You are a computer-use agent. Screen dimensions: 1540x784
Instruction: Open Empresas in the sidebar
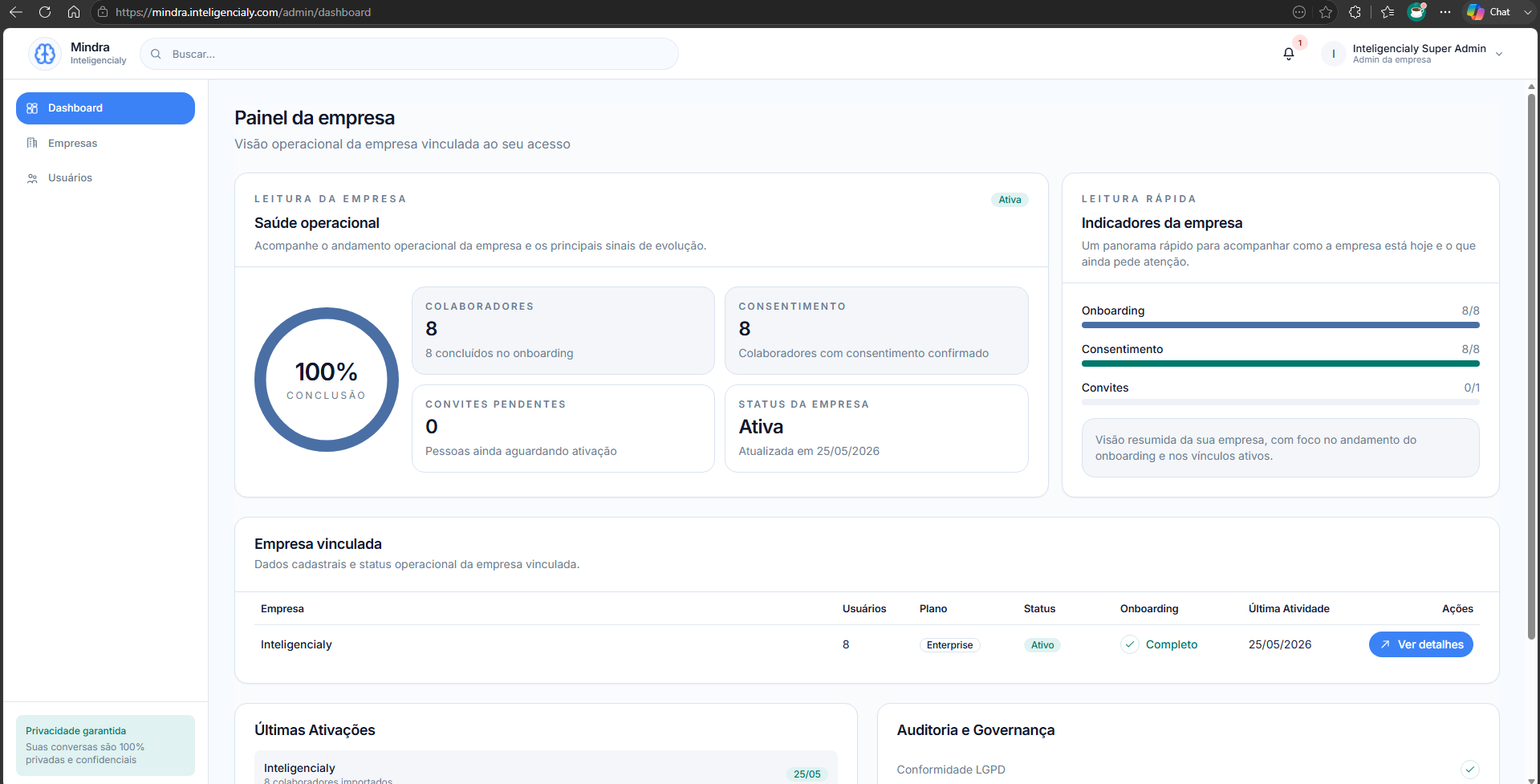tap(105, 143)
